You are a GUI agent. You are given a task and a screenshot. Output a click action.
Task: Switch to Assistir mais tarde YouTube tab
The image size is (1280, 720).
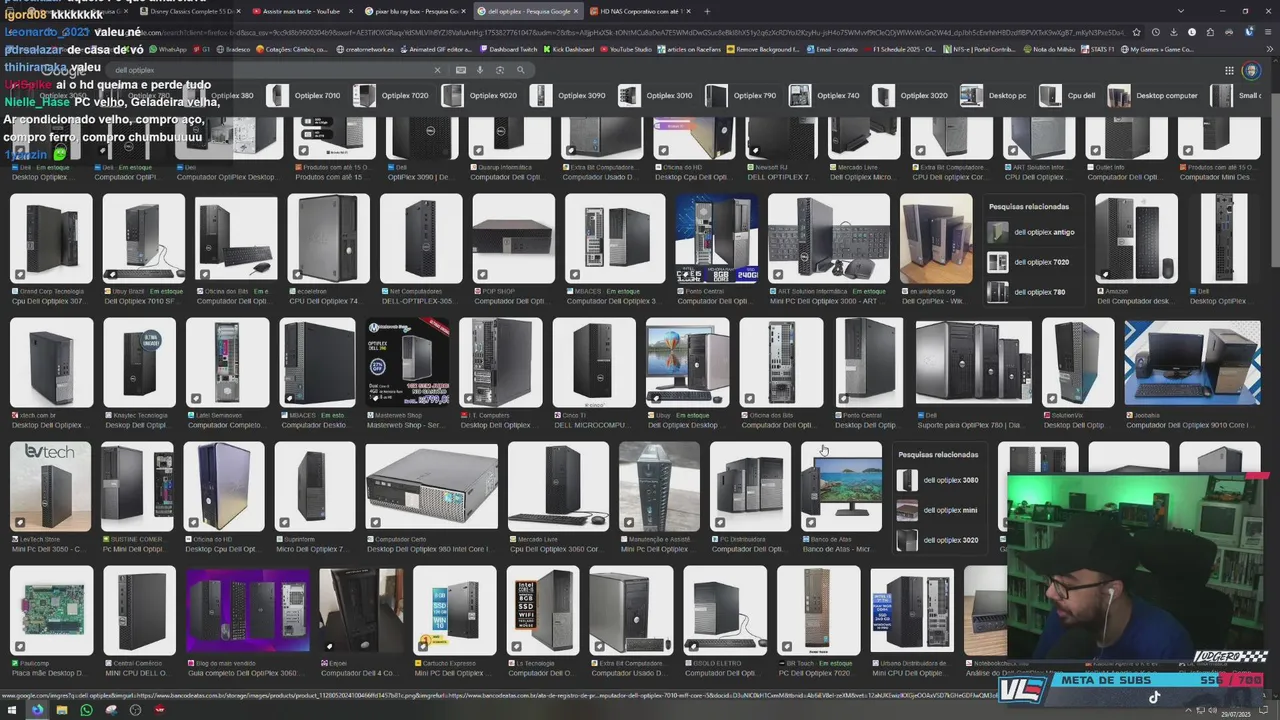pyautogui.click(x=299, y=11)
